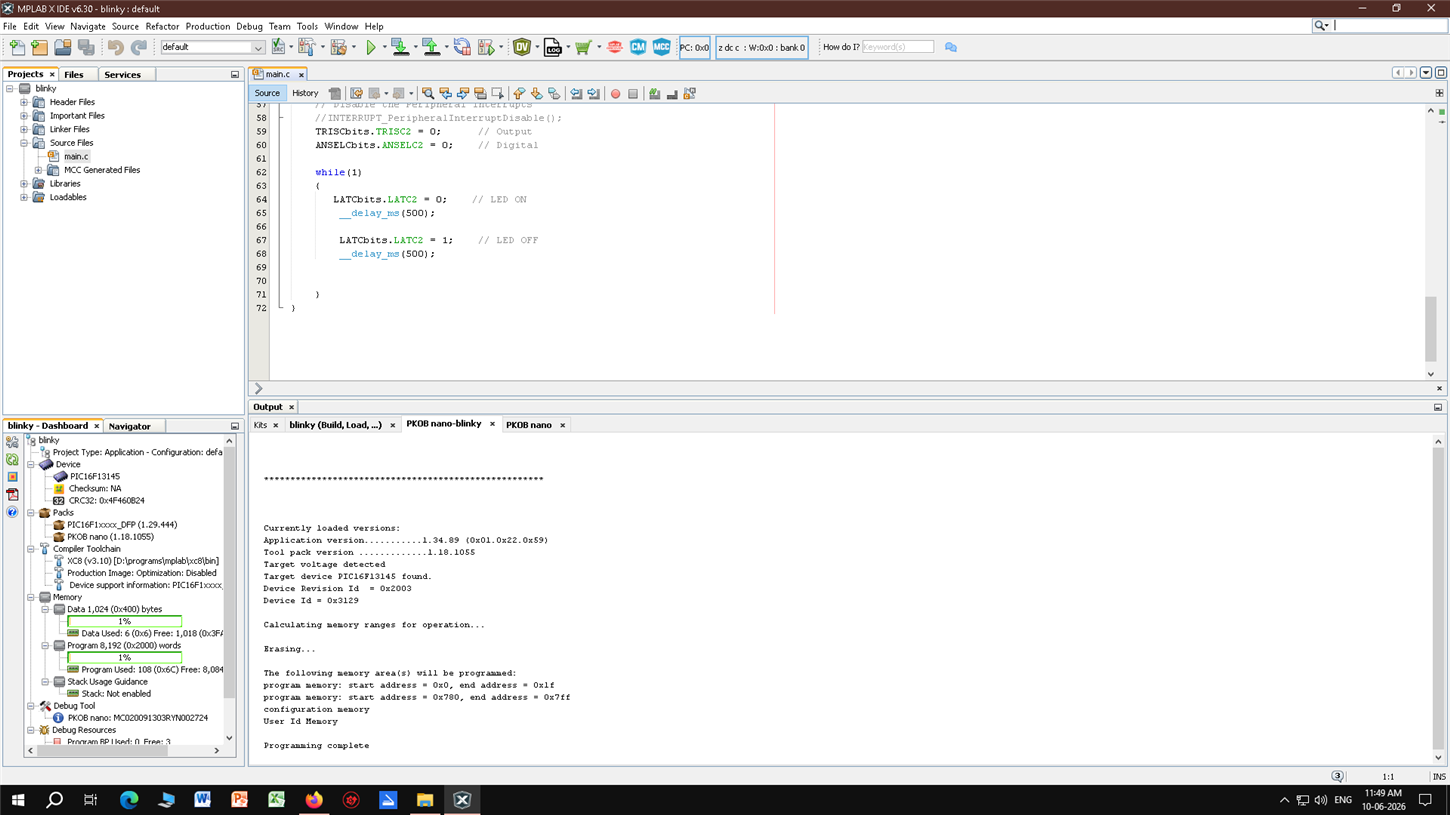Open the Data Visualizer (DV) icon
This screenshot has width=1450, height=815.
click(522, 47)
